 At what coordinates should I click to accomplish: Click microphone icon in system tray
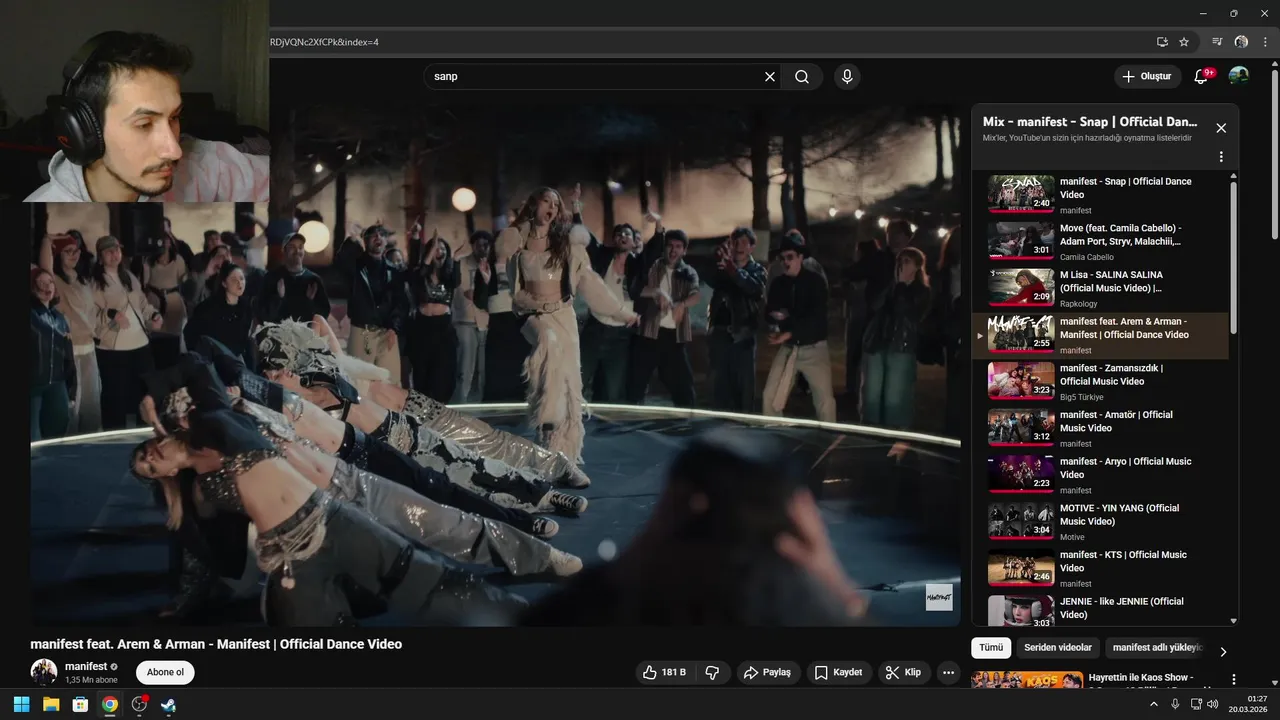pyautogui.click(x=1175, y=704)
